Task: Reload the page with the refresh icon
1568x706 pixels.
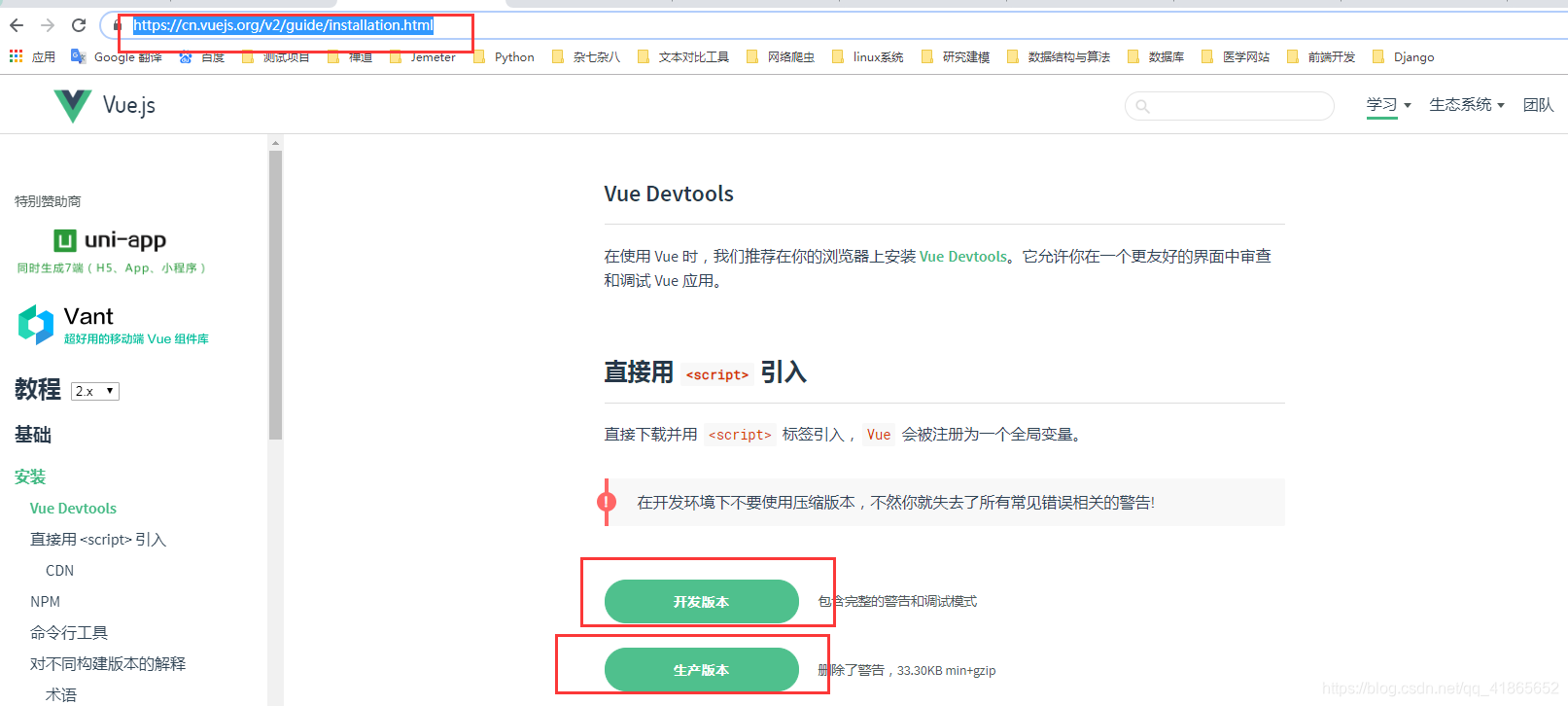Action: [79, 25]
